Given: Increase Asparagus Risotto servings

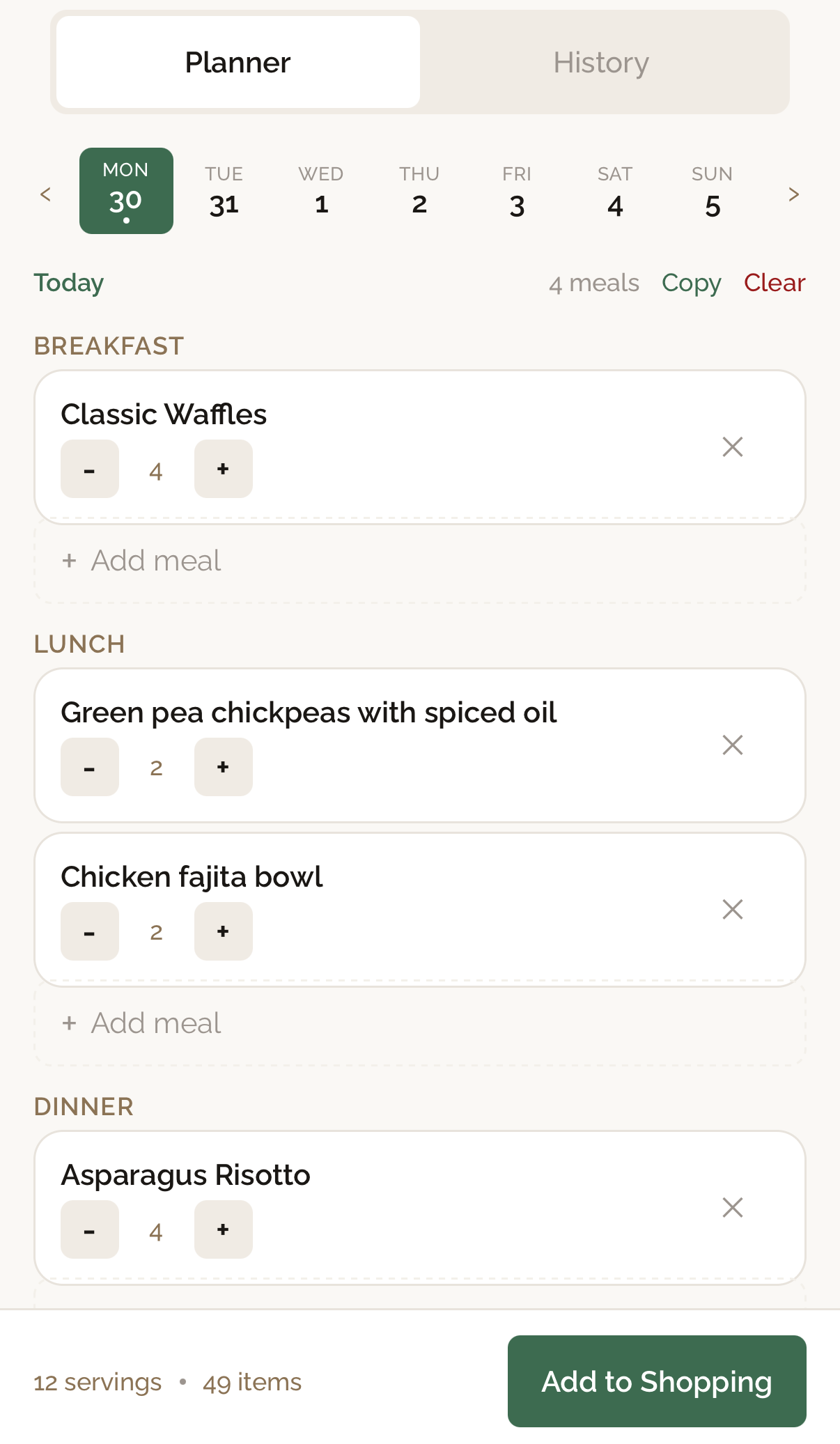Looking at the screenshot, I should pos(223,1229).
